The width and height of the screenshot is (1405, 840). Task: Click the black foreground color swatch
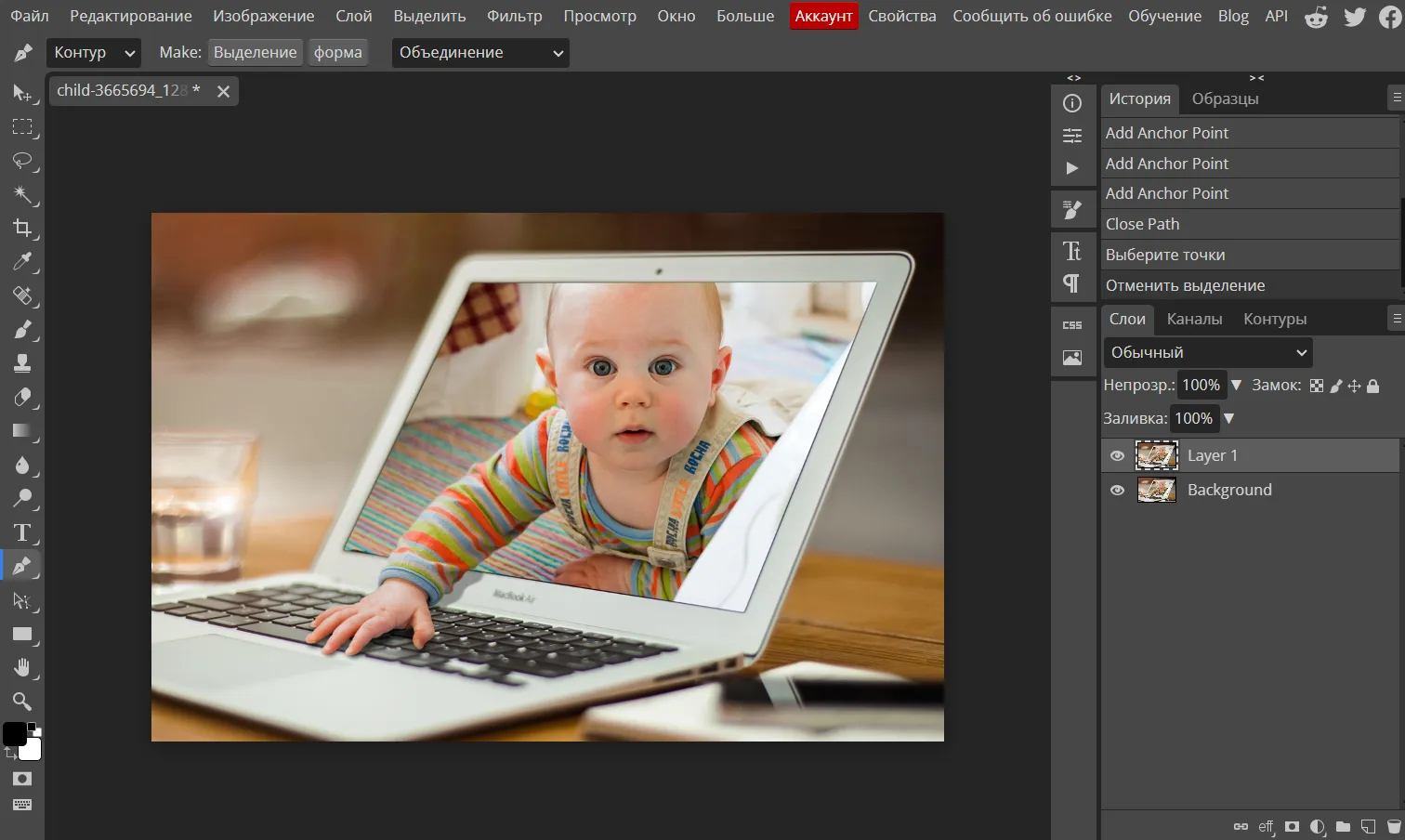14,733
